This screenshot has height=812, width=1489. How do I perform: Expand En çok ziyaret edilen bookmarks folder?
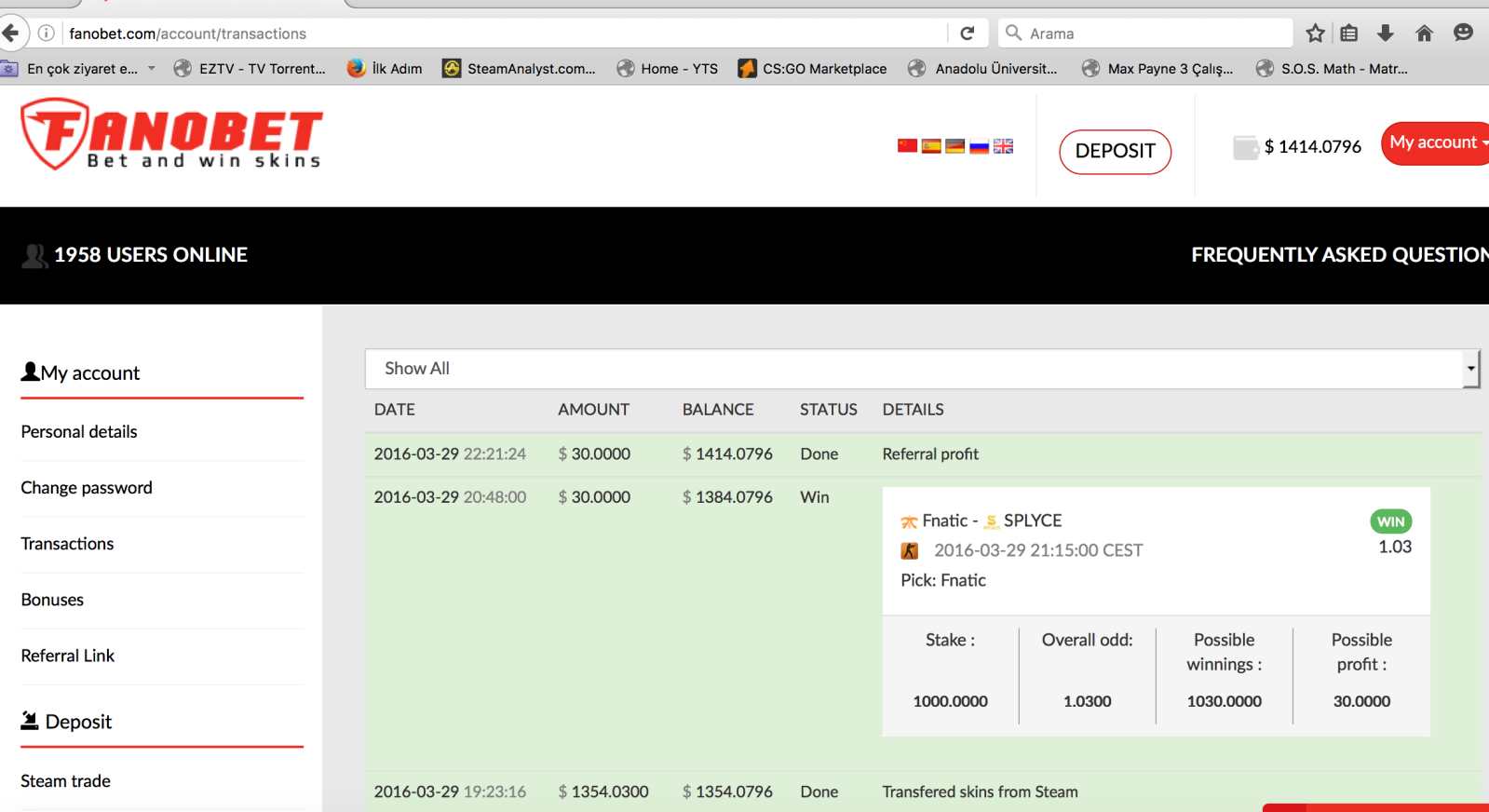(x=78, y=69)
